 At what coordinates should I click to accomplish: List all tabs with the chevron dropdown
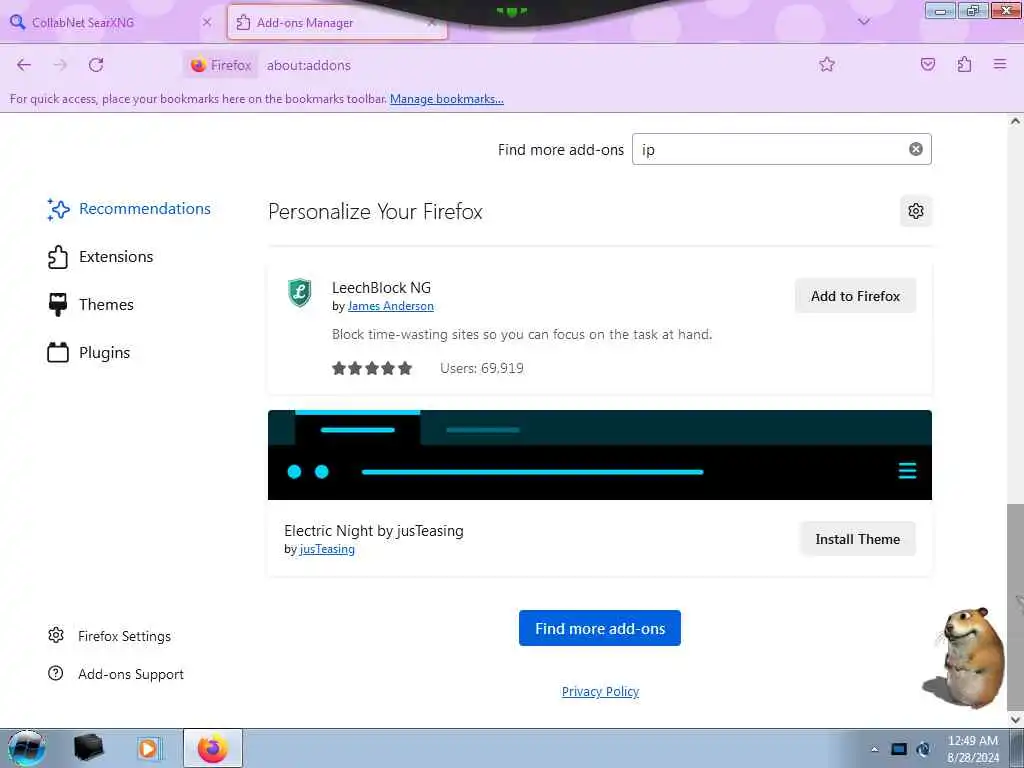863,22
